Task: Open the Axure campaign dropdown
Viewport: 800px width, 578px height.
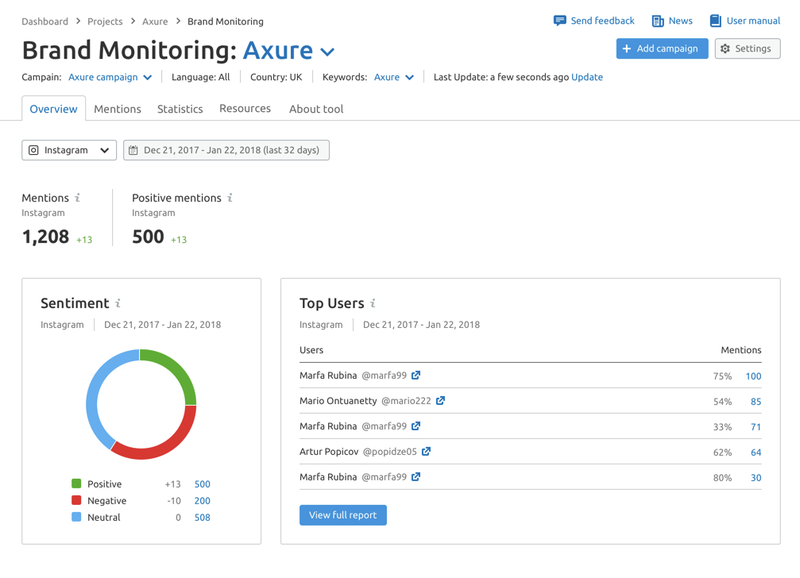Action: (110, 77)
